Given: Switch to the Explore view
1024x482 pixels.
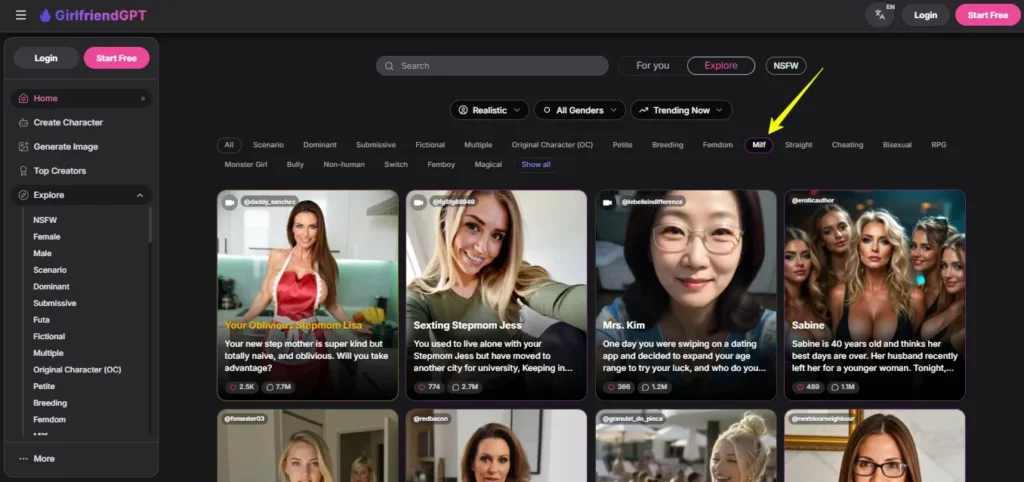Looking at the screenshot, I should click(x=721, y=66).
